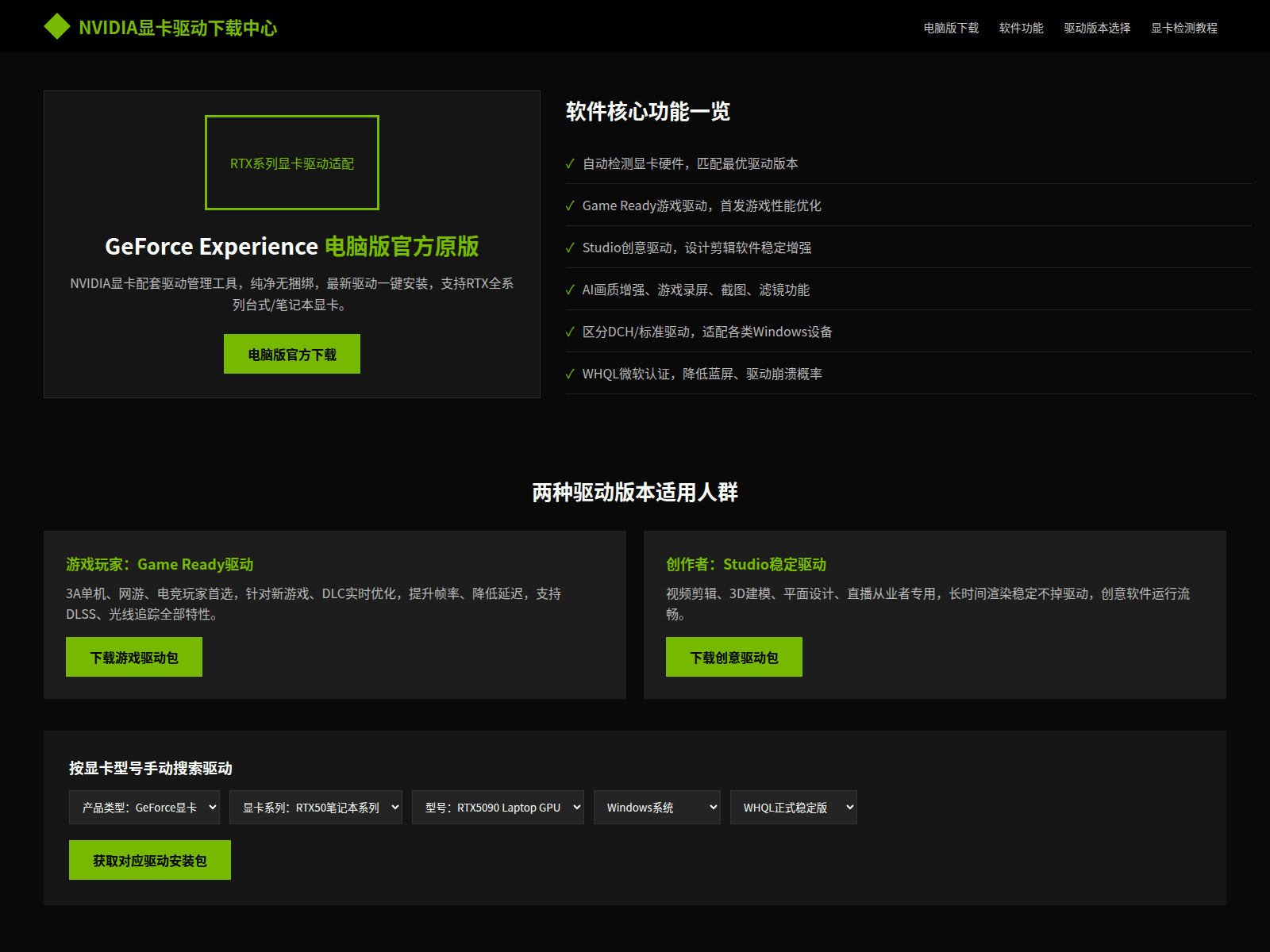Click the 按显卡型号手动搜索驱动 heading
This screenshot has width=1270, height=952.
(x=151, y=768)
